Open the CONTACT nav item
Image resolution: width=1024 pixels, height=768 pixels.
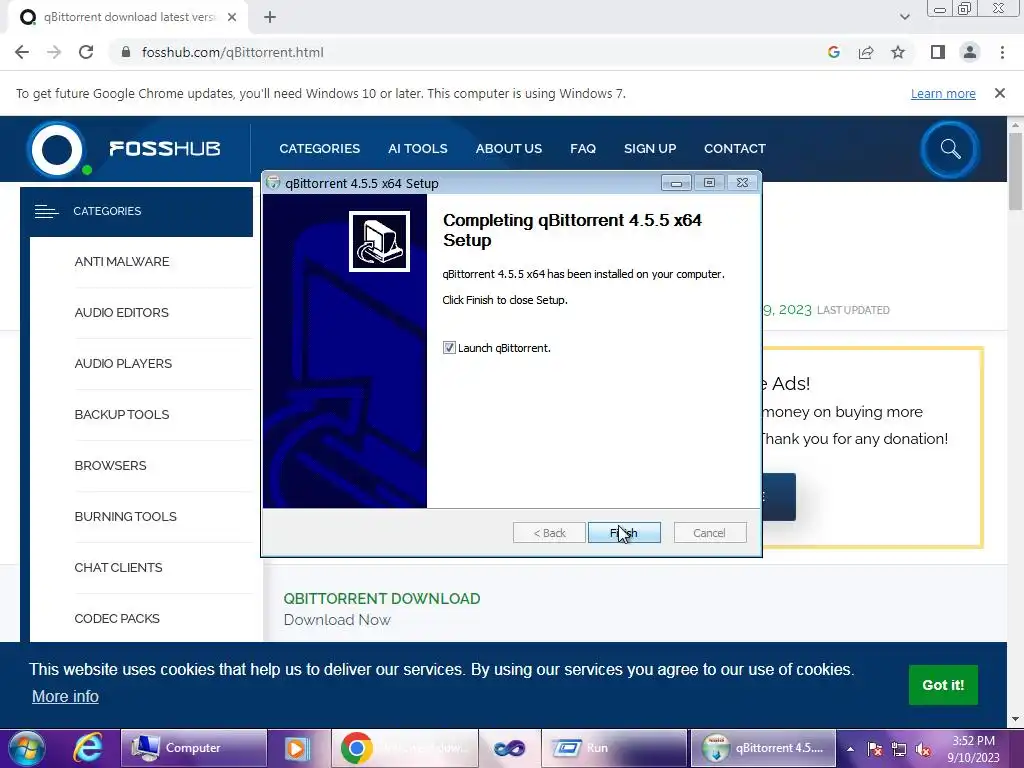tap(735, 148)
